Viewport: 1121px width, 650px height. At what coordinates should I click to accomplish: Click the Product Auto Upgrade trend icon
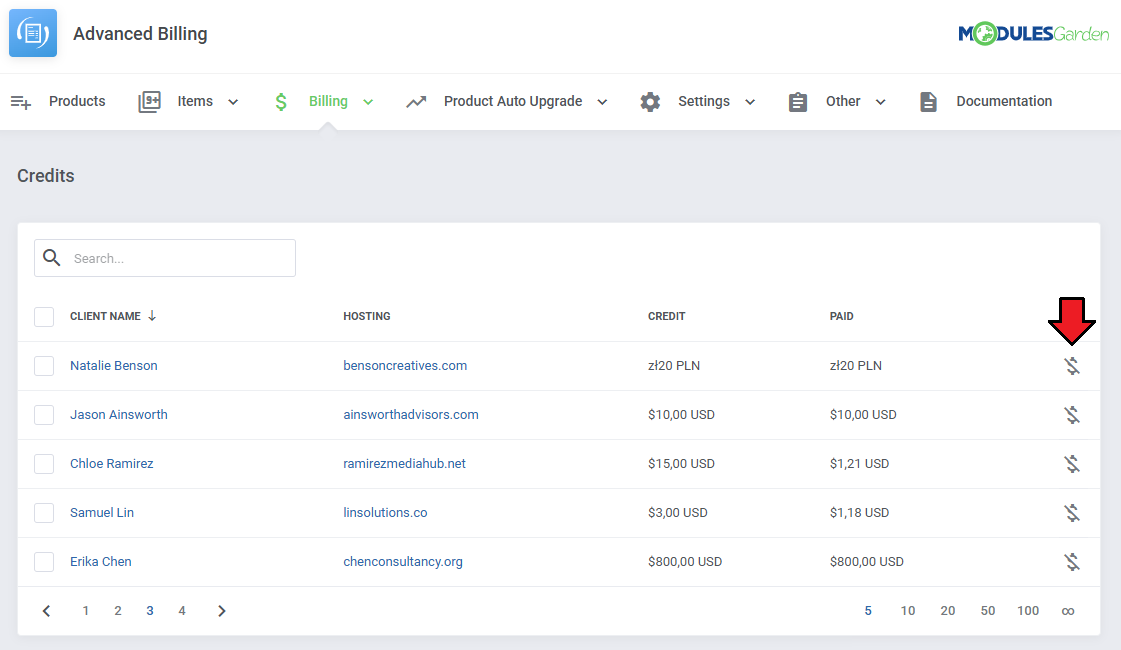[x=416, y=102]
